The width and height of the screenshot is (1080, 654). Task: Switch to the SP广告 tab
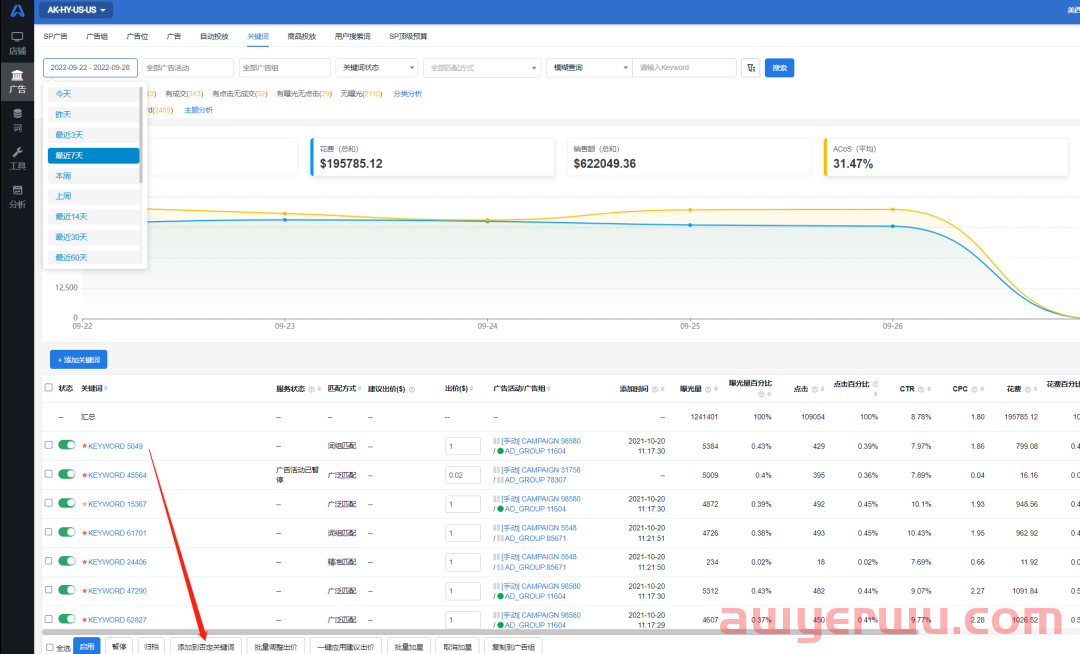(56, 36)
